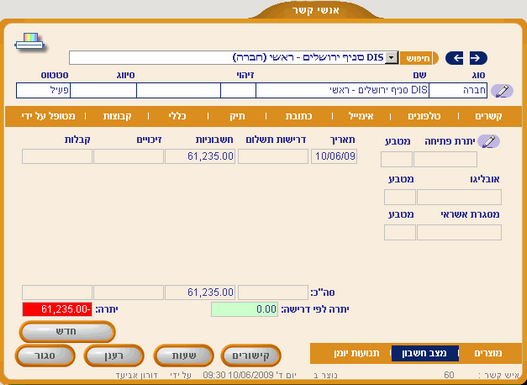Click the invoices cell 61,235.00 in date row
Viewport: 527px width, 385px height.
tap(200, 157)
